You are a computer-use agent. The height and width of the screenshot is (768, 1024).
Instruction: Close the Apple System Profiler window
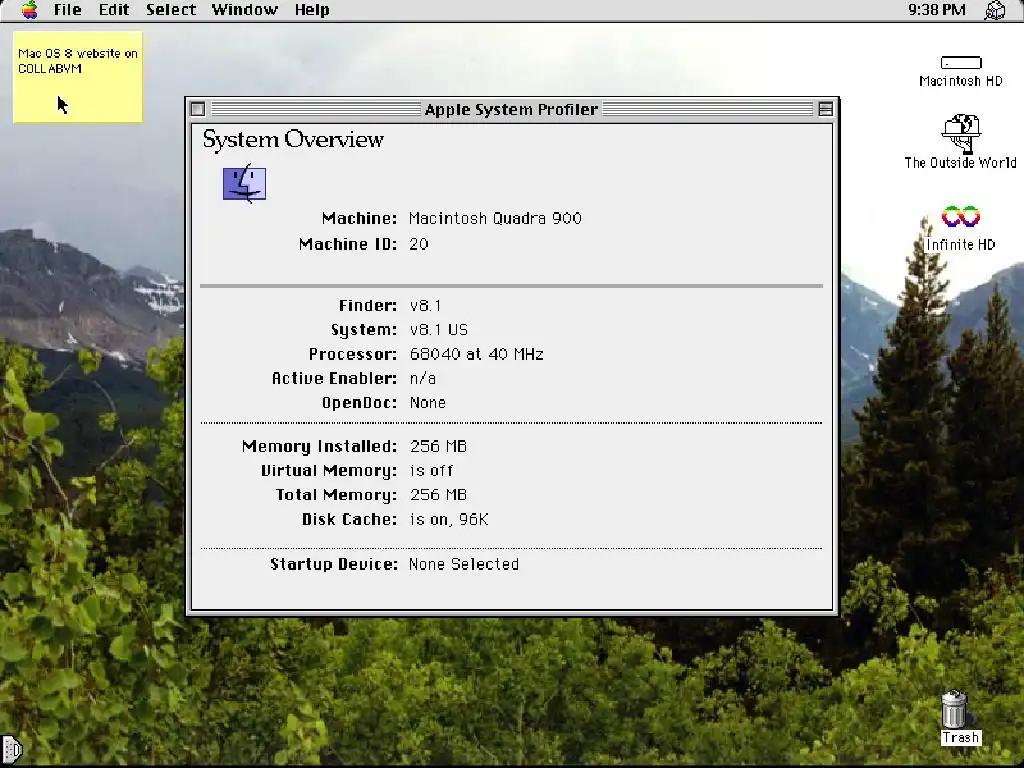click(198, 109)
